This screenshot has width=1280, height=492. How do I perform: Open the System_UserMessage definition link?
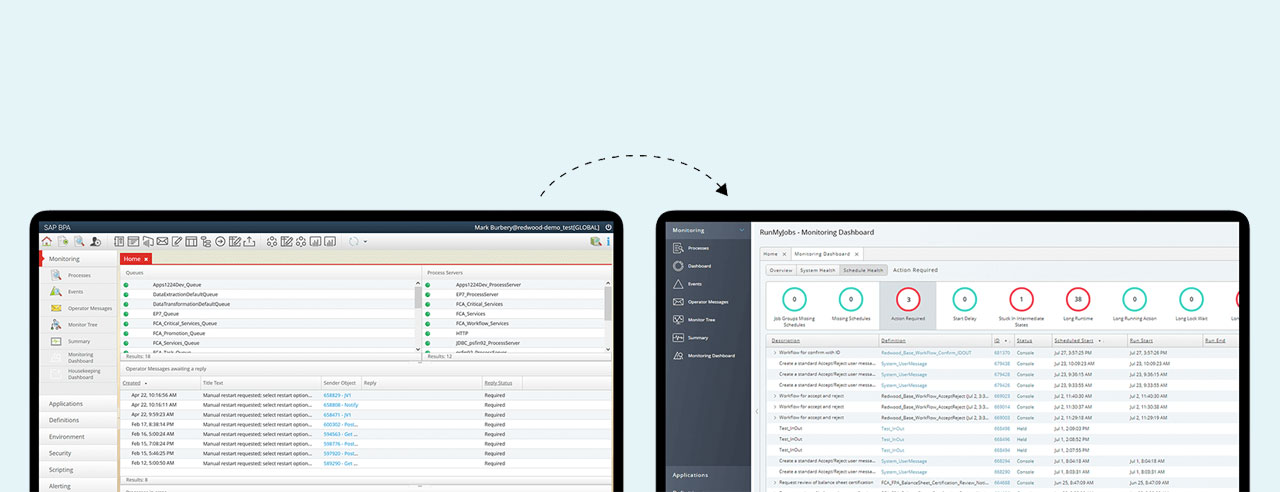coord(903,364)
